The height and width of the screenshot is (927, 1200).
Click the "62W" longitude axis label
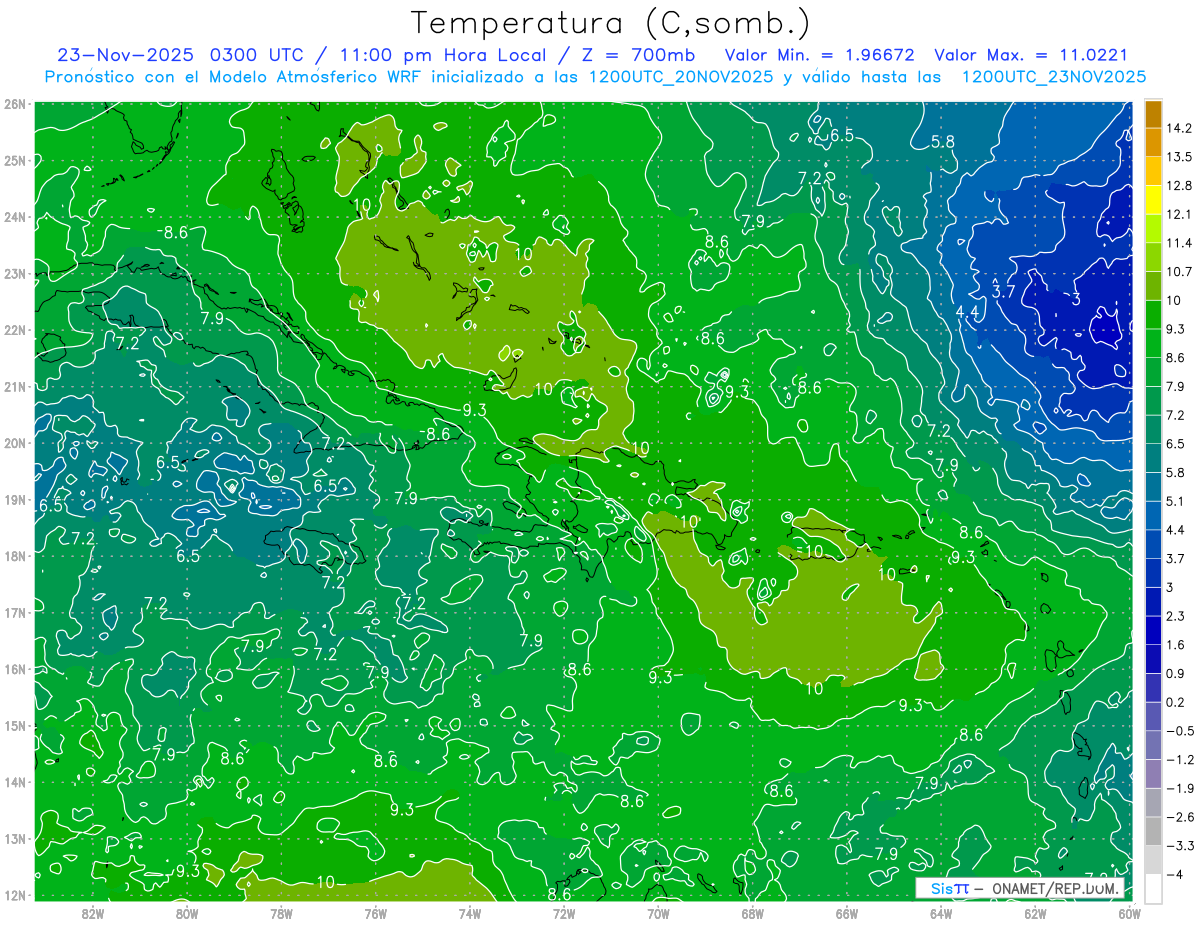pyautogui.click(x=1034, y=913)
